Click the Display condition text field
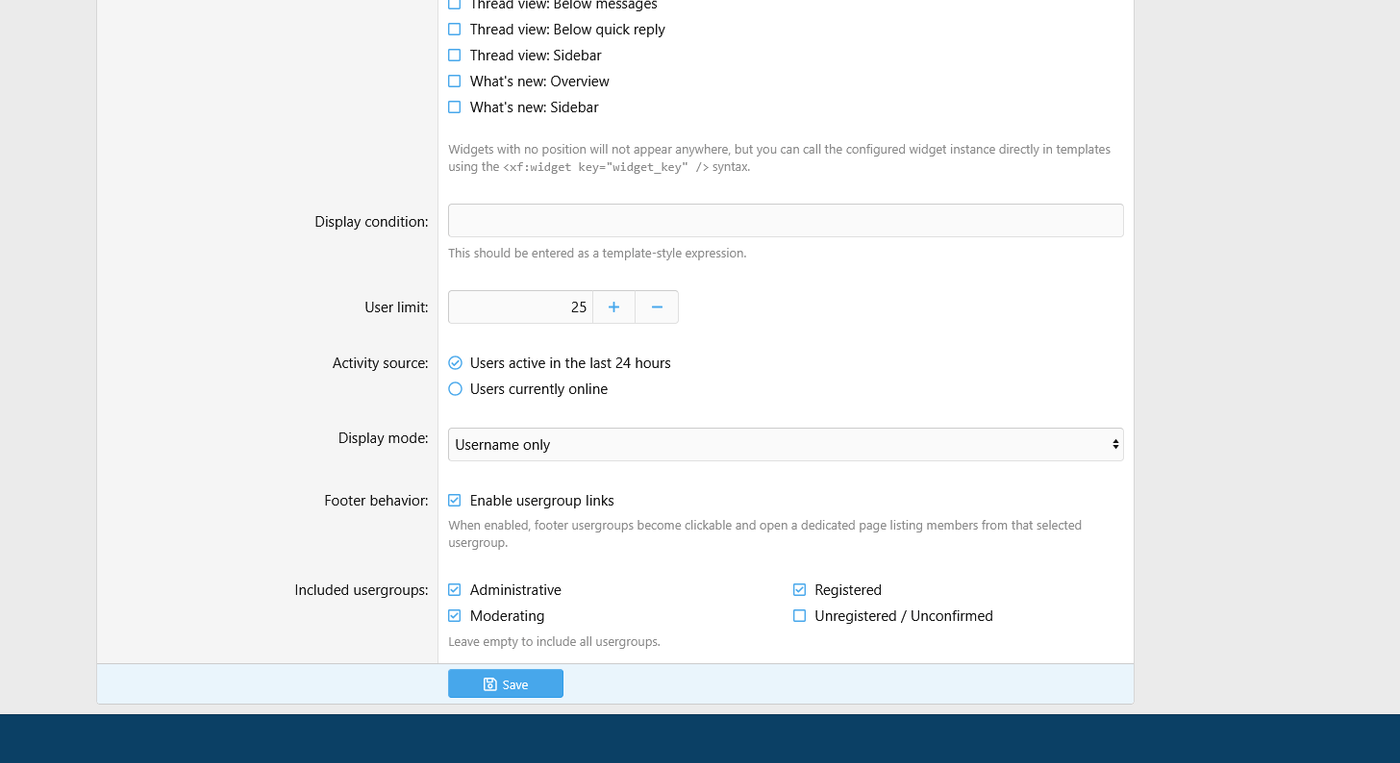This screenshot has width=1400, height=763. pyautogui.click(x=785, y=221)
